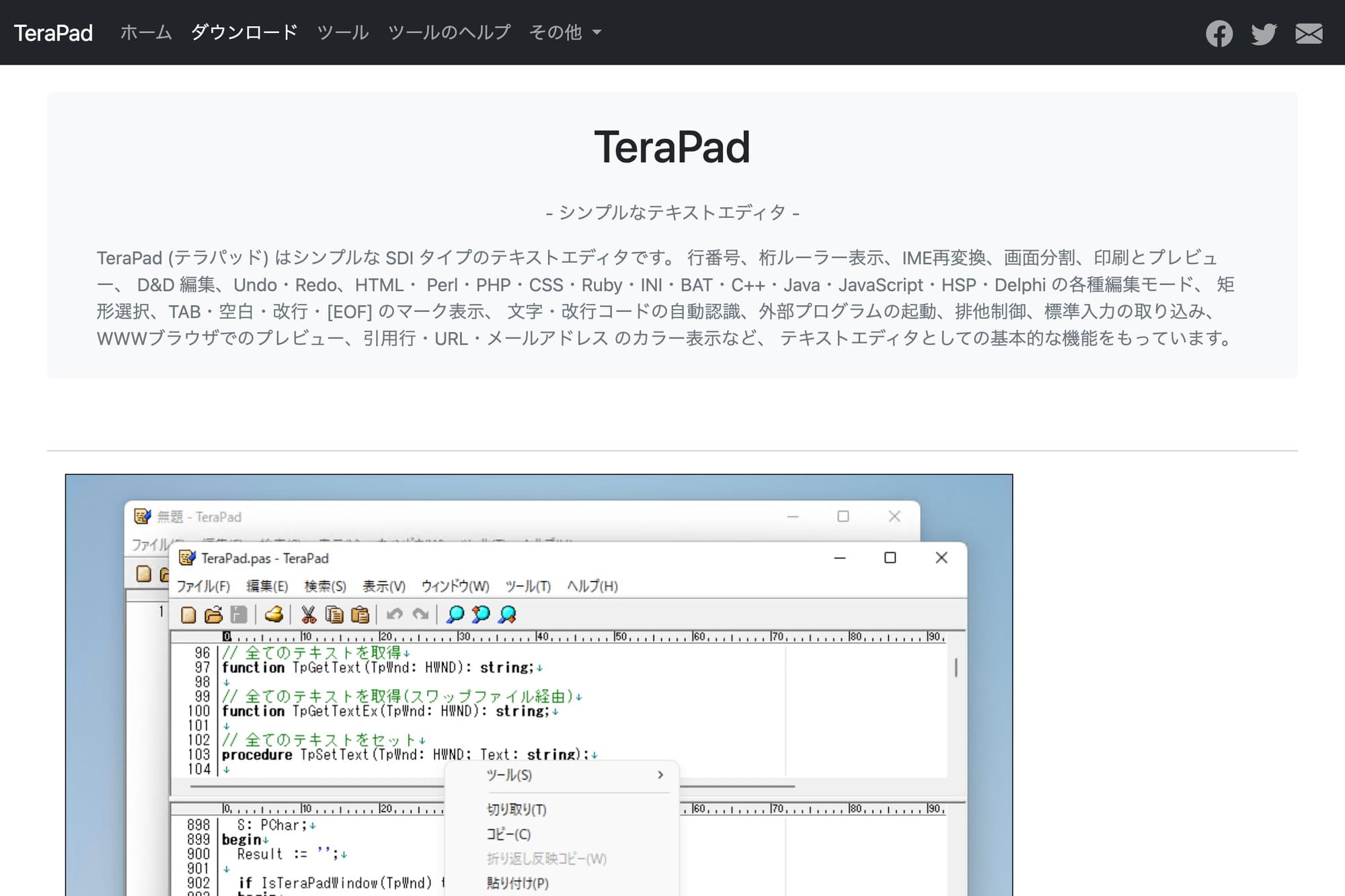
Task: Open ツール(T) menu in TeraPad.pas window
Action: click(x=528, y=586)
